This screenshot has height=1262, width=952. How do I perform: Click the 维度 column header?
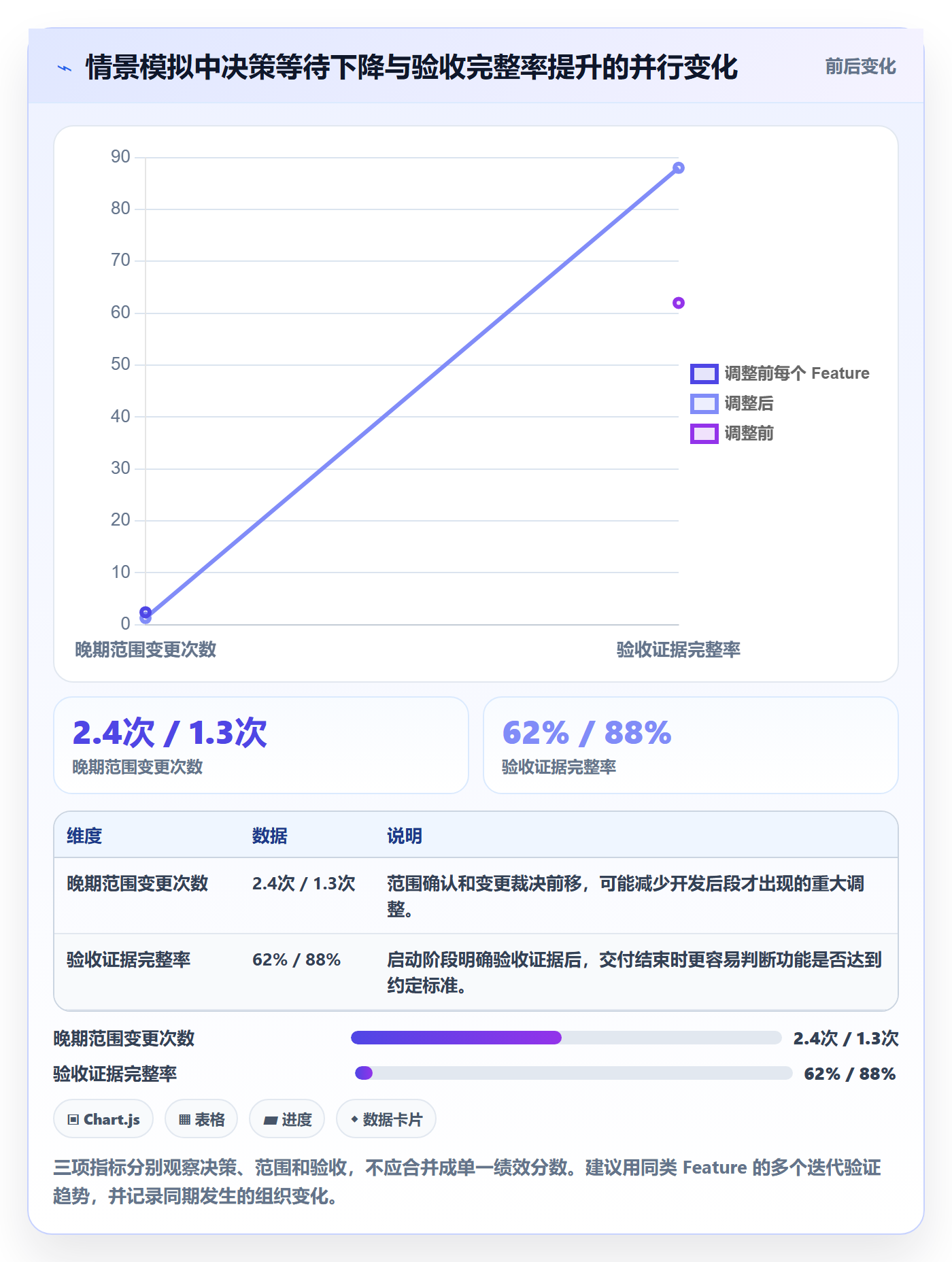[x=84, y=836]
